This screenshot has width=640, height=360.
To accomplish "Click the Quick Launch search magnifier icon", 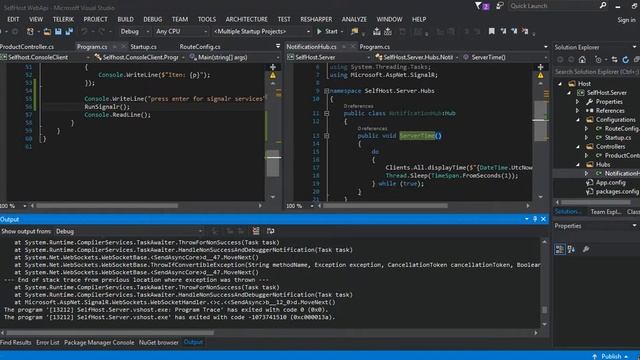I will (x=603, y=6).
